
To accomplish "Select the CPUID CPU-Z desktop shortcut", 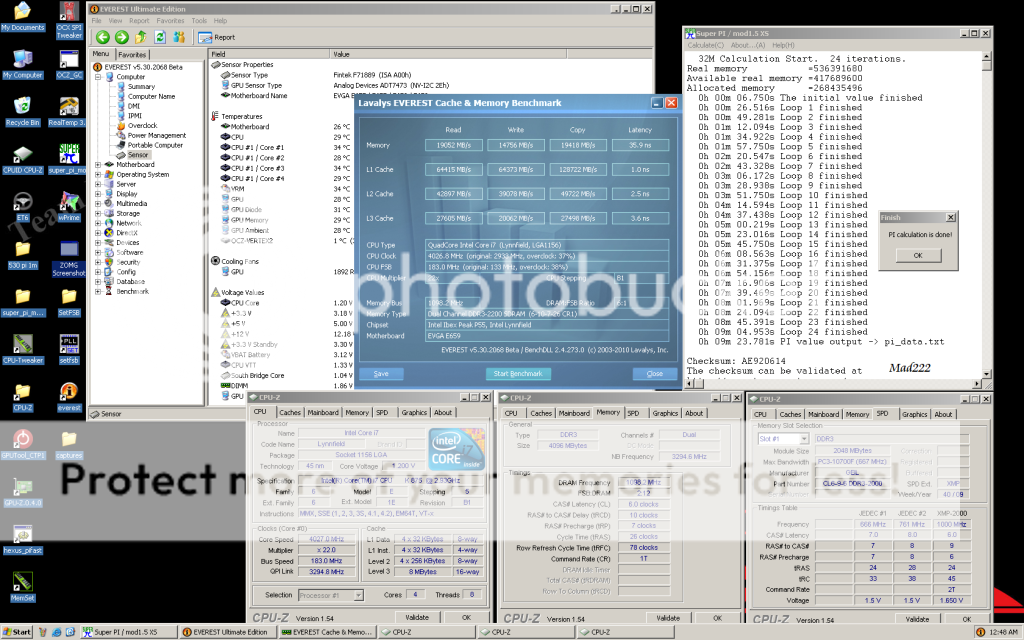I will [x=22, y=158].
